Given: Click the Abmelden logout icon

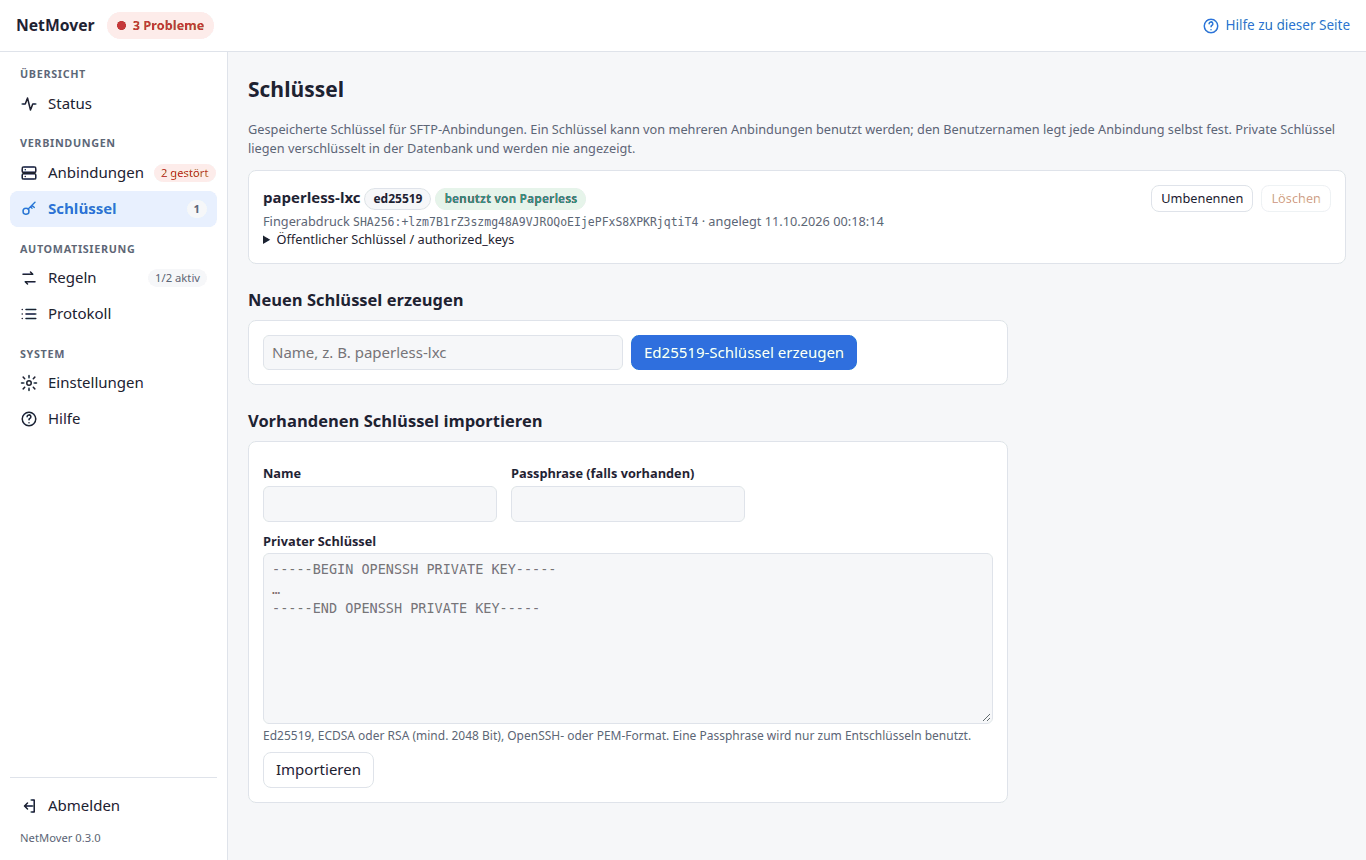Looking at the screenshot, I should click(29, 806).
